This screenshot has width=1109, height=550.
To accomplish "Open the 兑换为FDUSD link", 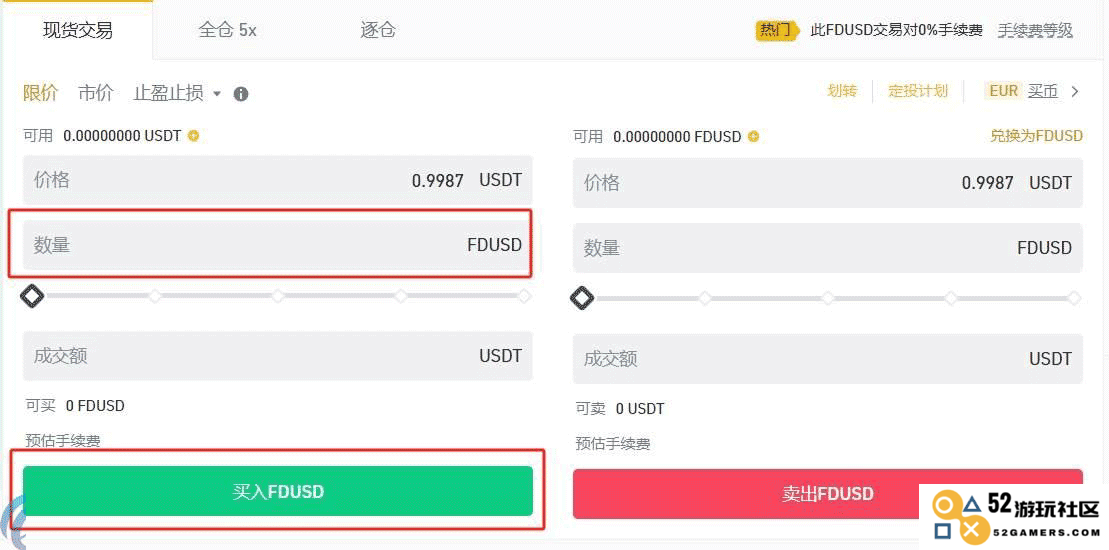I will coord(1036,136).
